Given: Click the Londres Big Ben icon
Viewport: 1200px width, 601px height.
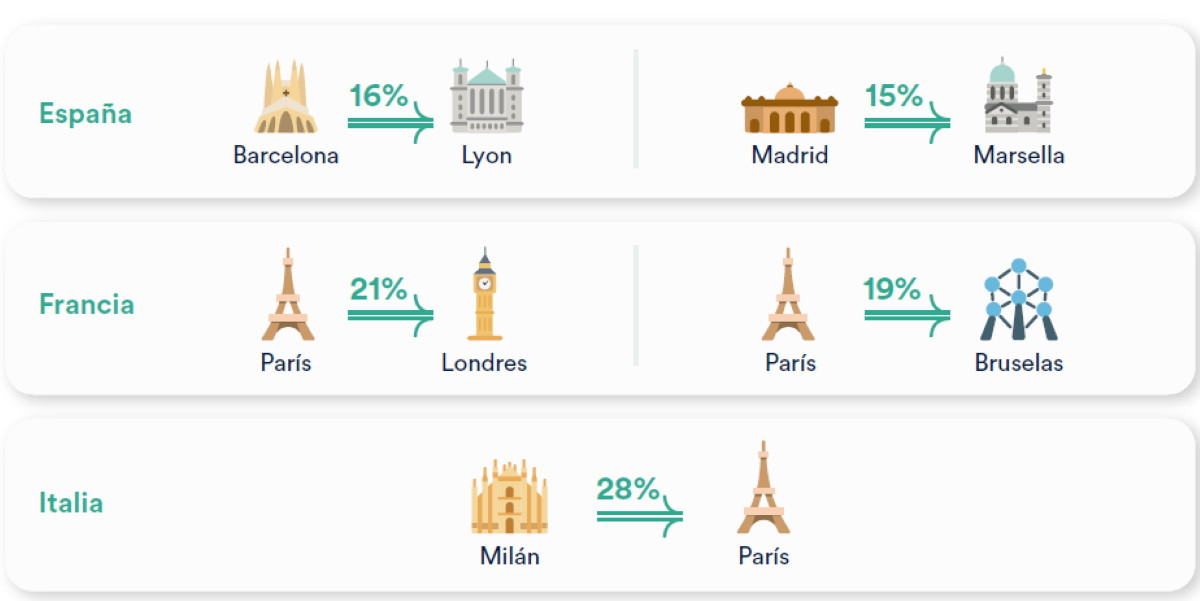Looking at the screenshot, I should (485, 294).
